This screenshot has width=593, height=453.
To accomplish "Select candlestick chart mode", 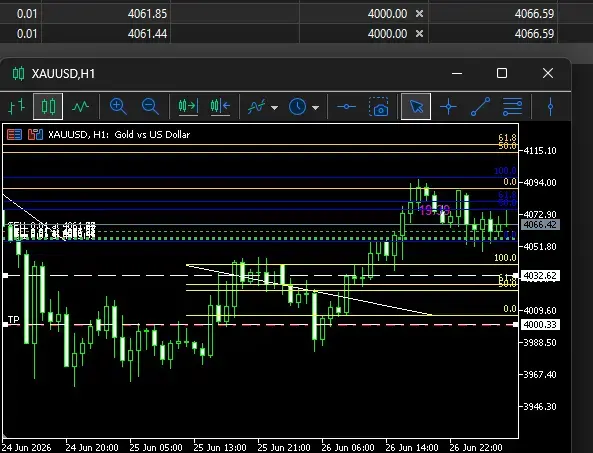I will pyautogui.click(x=48, y=107).
